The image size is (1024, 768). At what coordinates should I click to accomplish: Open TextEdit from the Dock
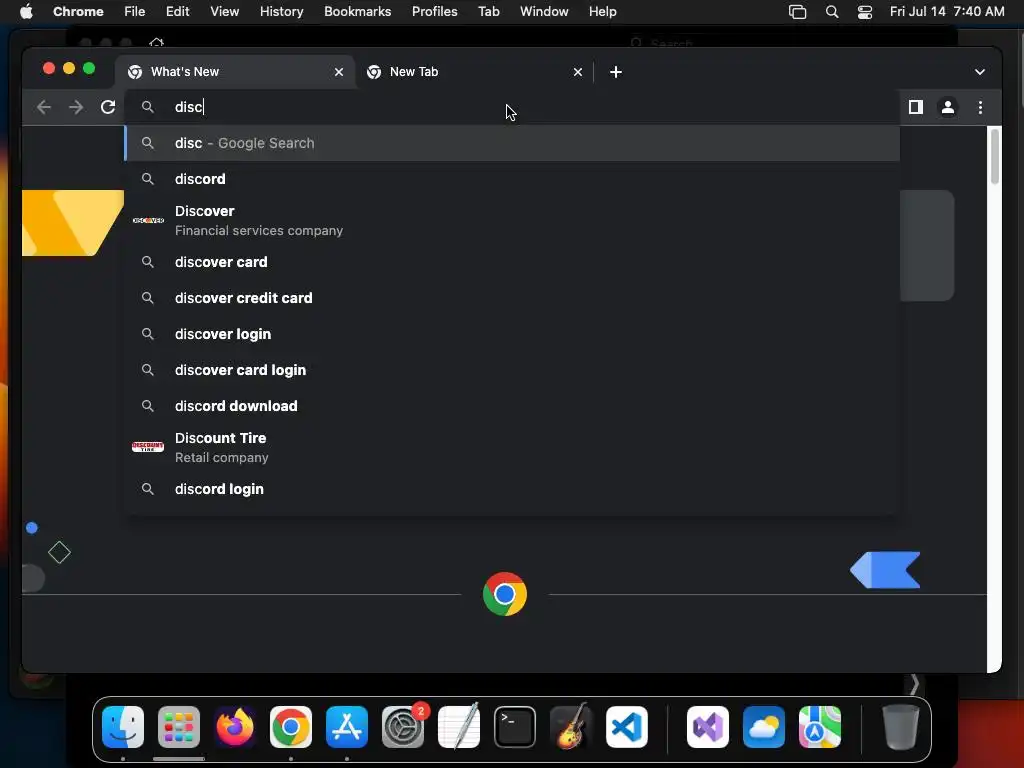[x=458, y=727]
